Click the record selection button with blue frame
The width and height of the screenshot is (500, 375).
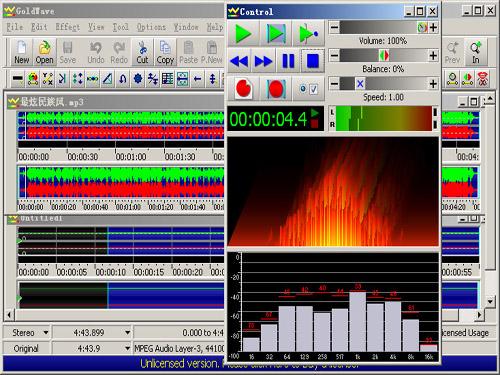276,89
